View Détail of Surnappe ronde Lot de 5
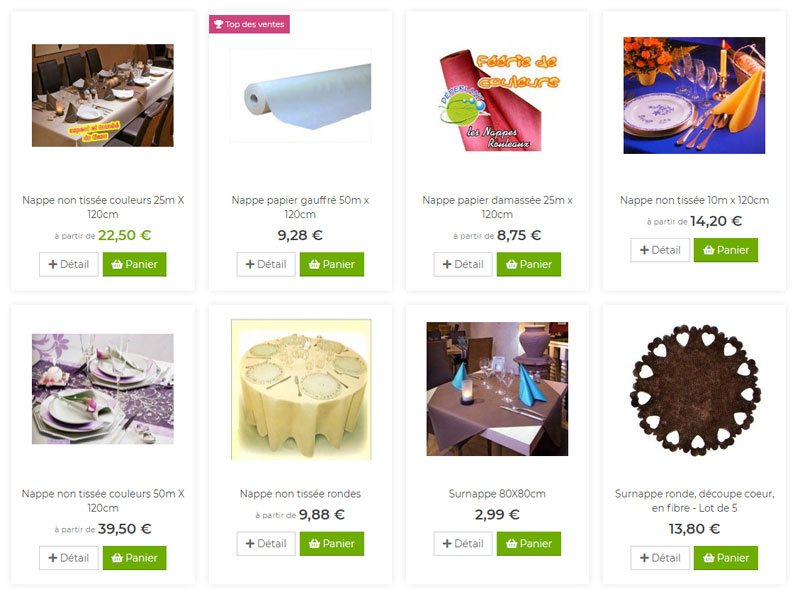The height and width of the screenshot is (600, 800). [x=660, y=558]
